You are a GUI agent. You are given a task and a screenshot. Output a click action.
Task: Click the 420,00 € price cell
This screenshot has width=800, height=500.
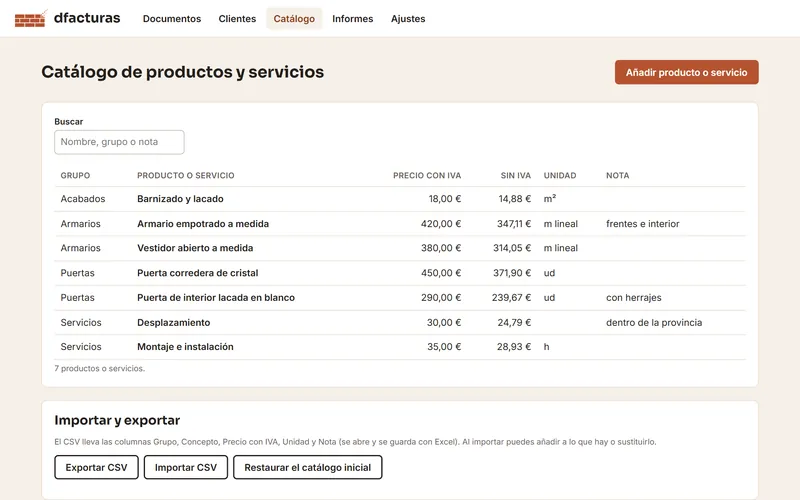click(x=441, y=223)
